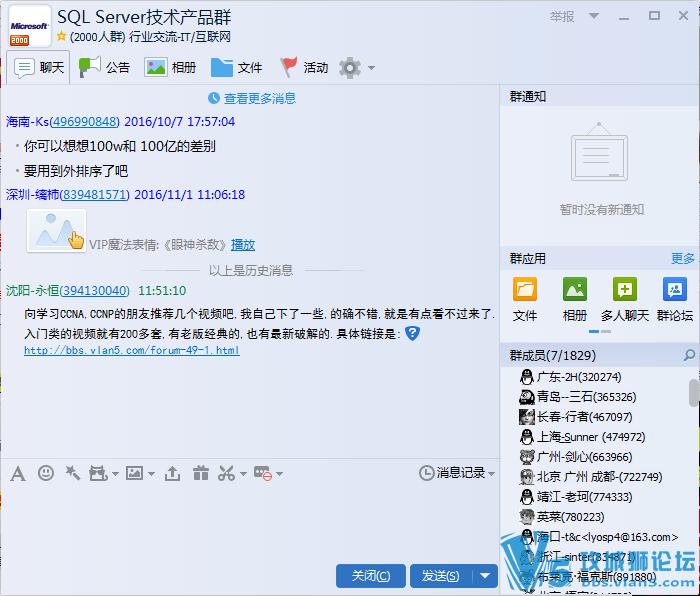The image size is (700, 596).
Task: Click the group avatar Microsoft logo
Action: coord(29,27)
